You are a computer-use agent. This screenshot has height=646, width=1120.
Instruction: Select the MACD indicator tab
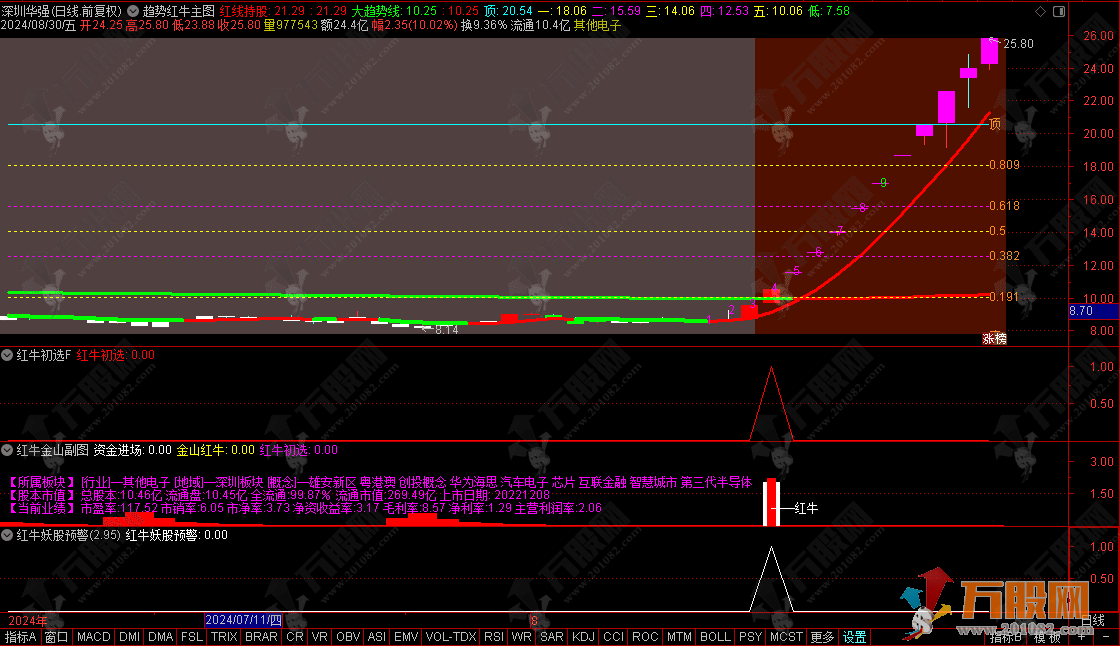point(94,637)
